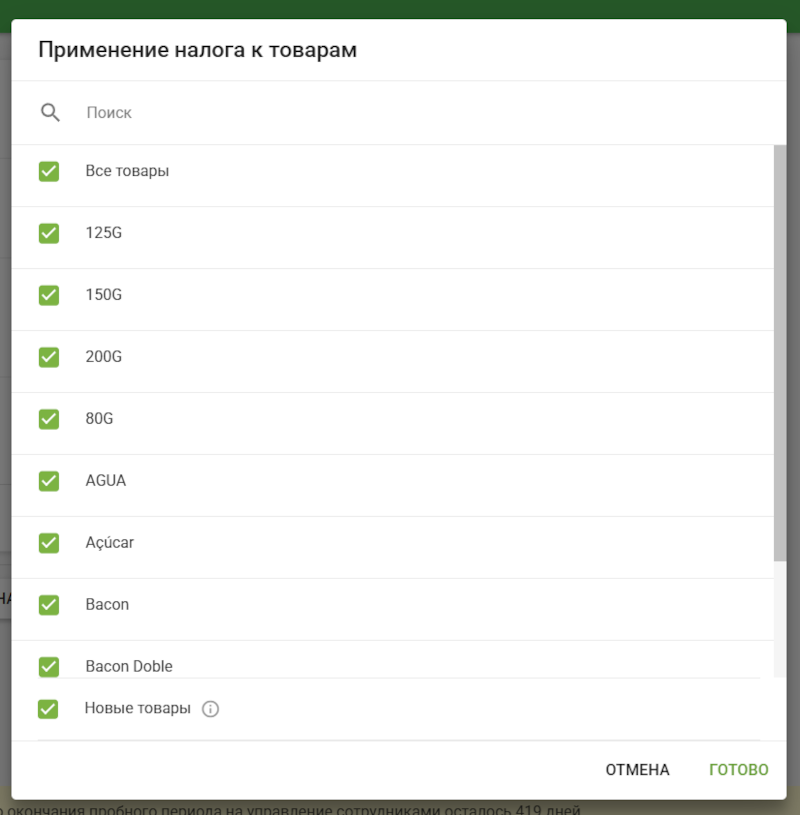Click the ГОТОВО button

click(x=738, y=769)
